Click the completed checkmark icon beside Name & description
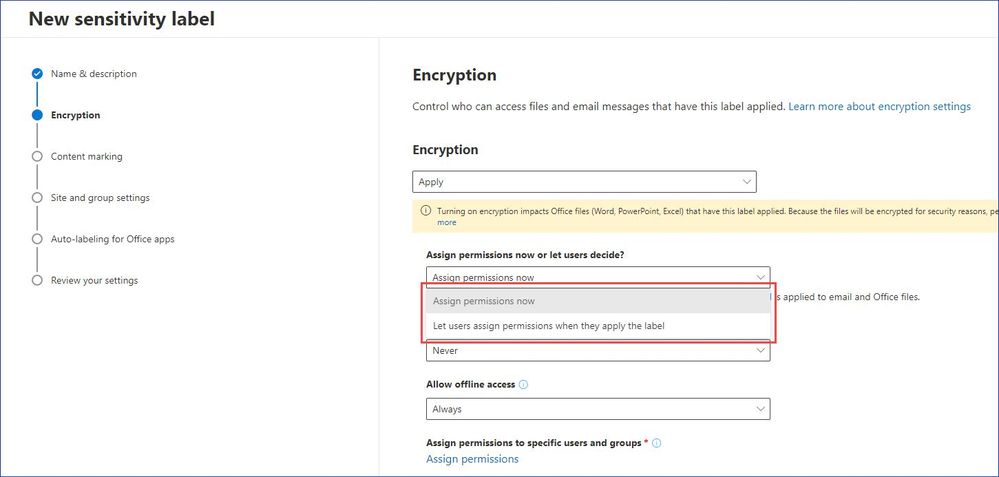 tap(37, 74)
